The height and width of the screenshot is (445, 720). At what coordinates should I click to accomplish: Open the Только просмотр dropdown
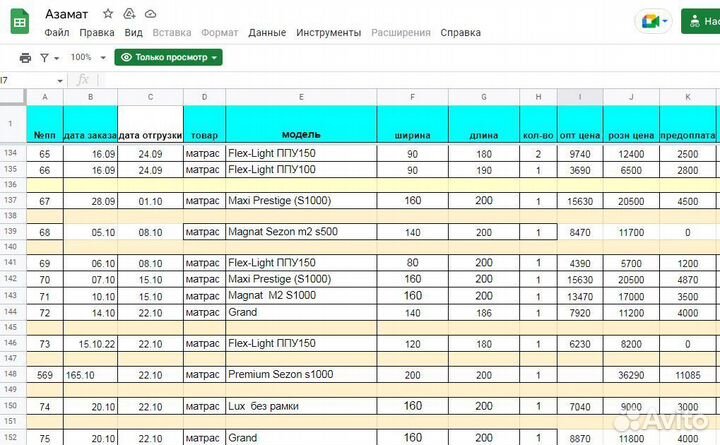tap(169, 57)
